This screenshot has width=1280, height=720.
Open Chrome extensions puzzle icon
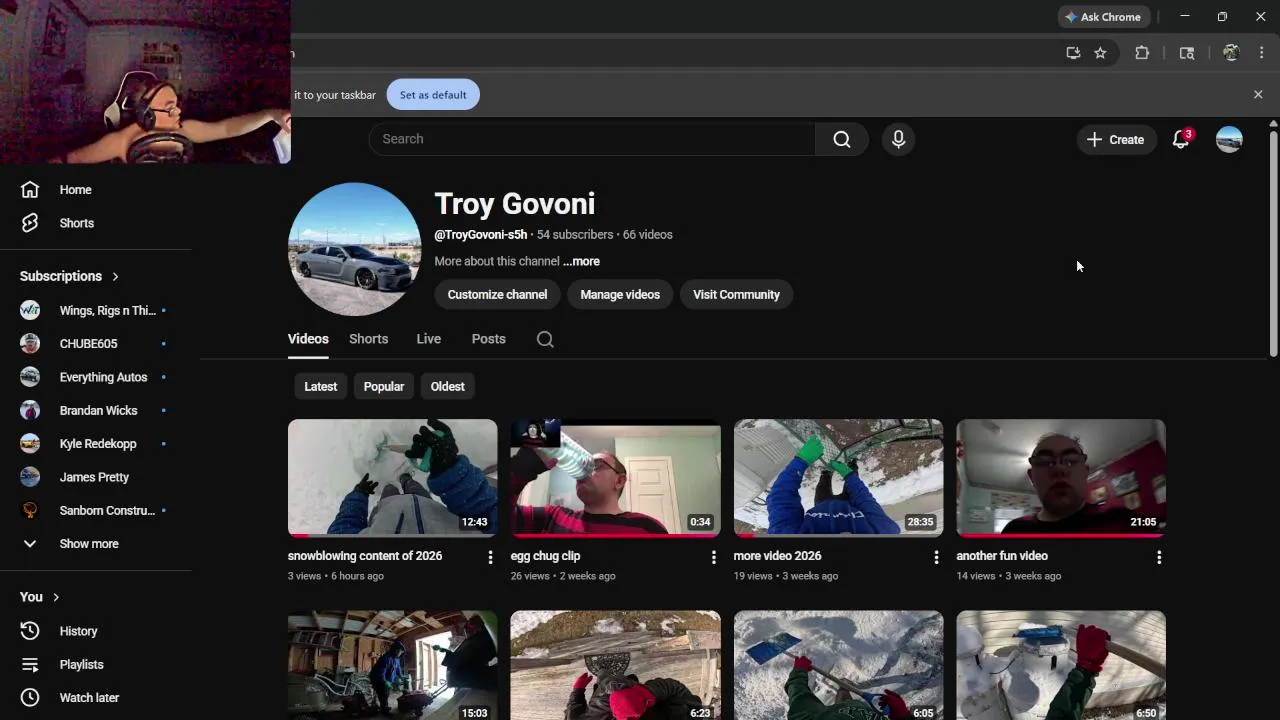(x=1142, y=53)
